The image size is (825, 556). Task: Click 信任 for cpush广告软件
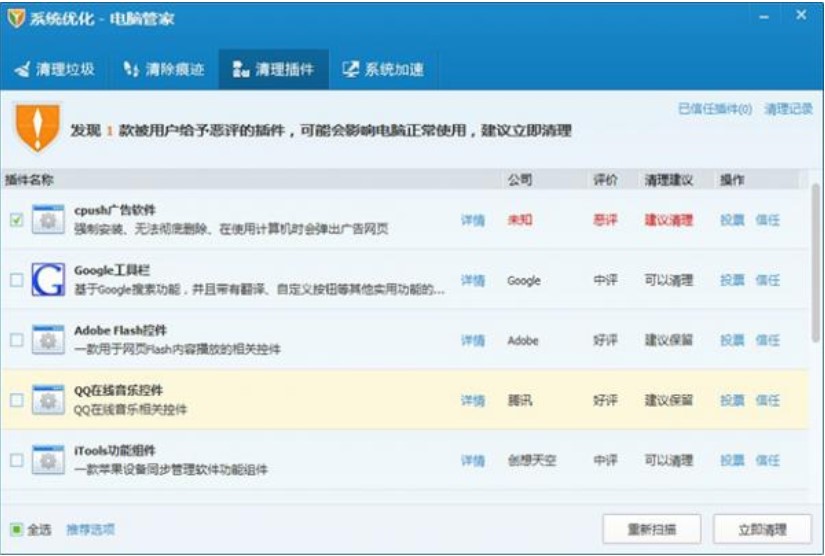click(768, 220)
